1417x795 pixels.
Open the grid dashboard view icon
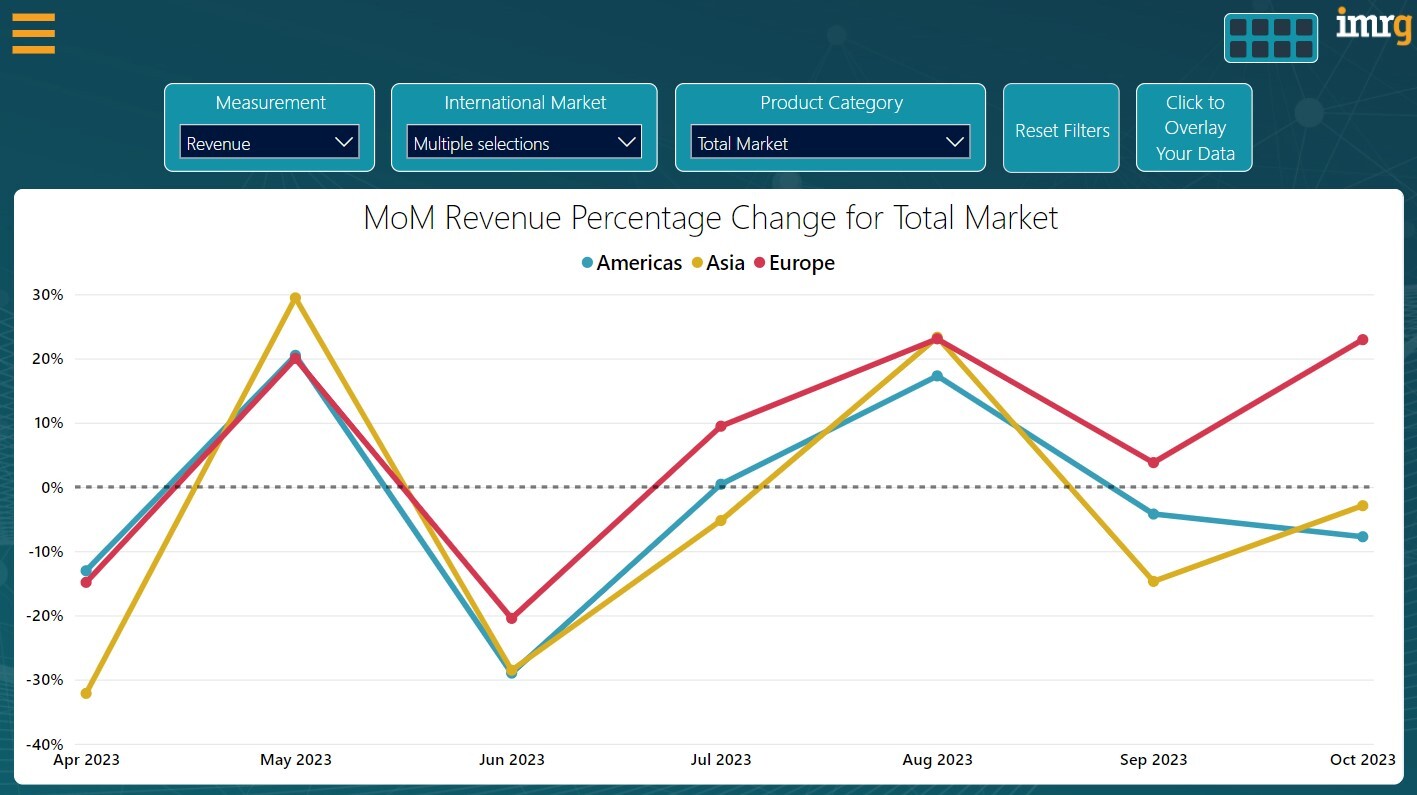pos(1270,38)
